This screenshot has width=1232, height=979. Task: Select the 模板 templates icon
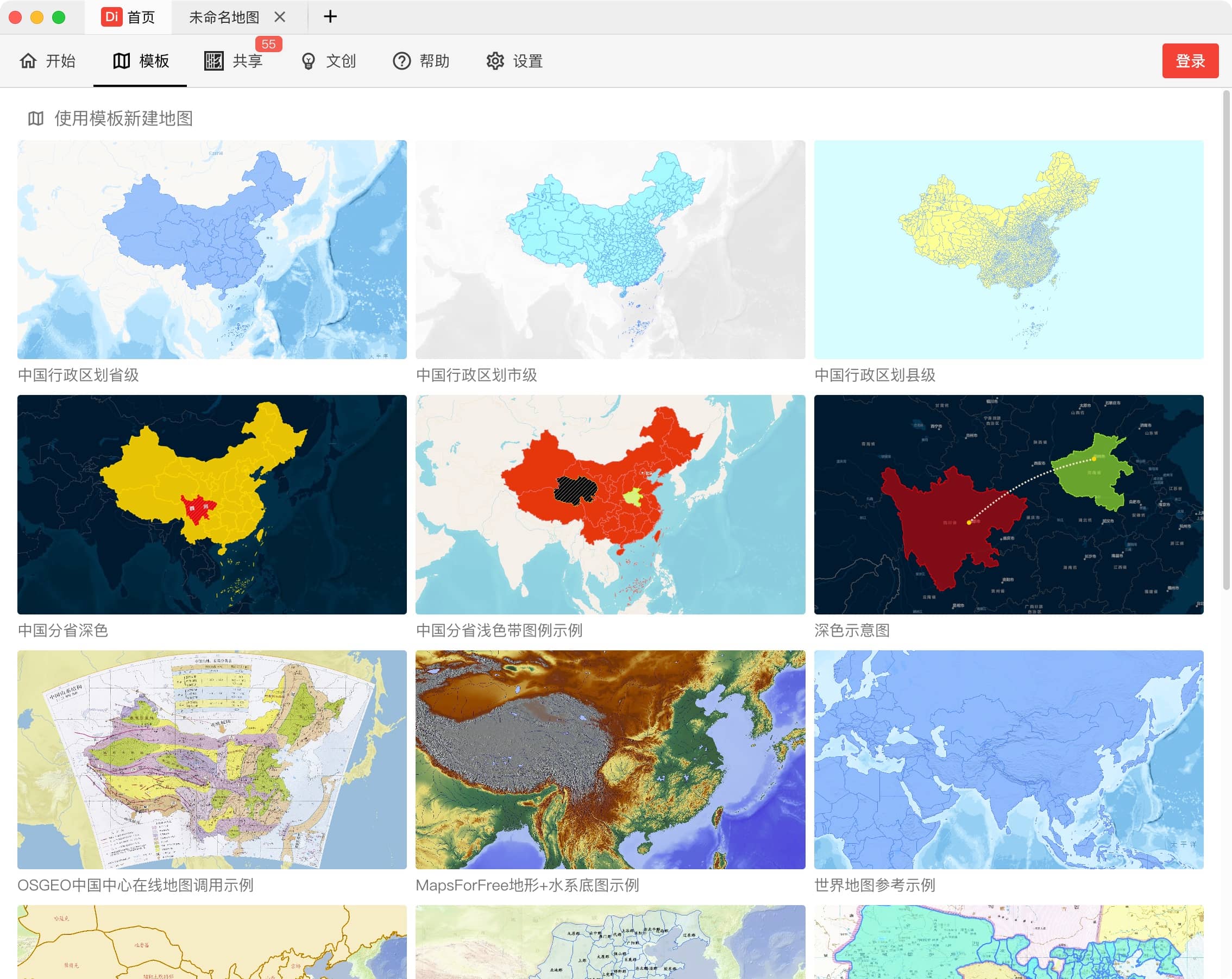click(x=122, y=61)
